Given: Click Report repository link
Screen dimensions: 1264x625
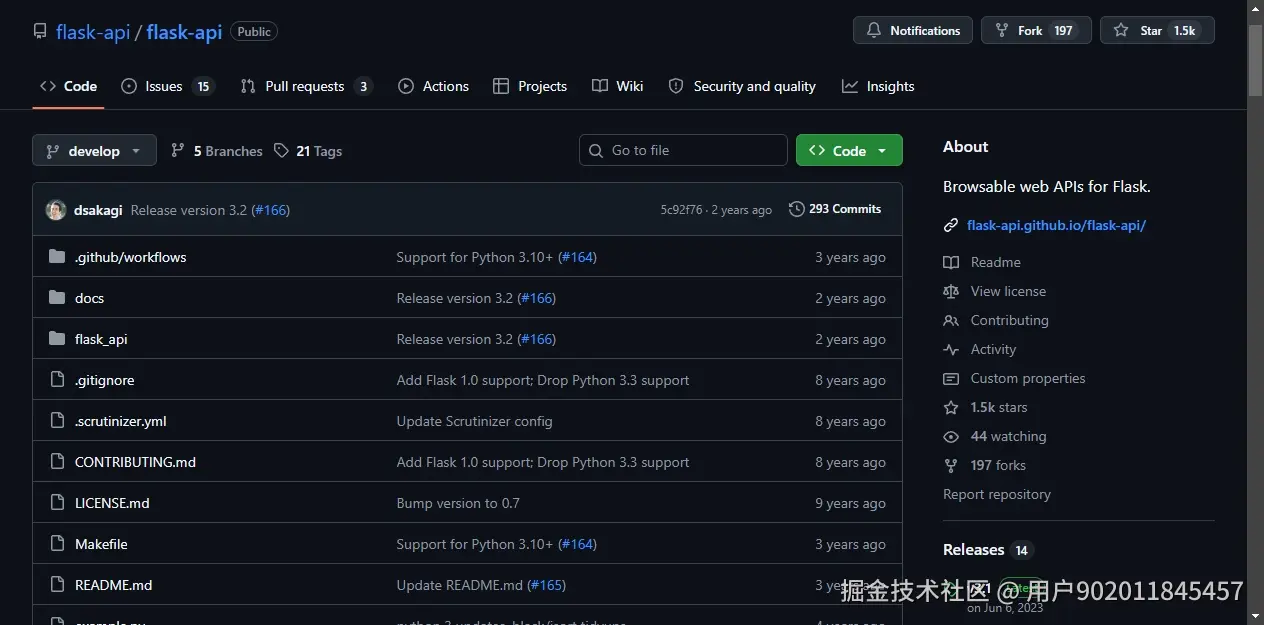Looking at the screenshot, I should coord(997,494).
